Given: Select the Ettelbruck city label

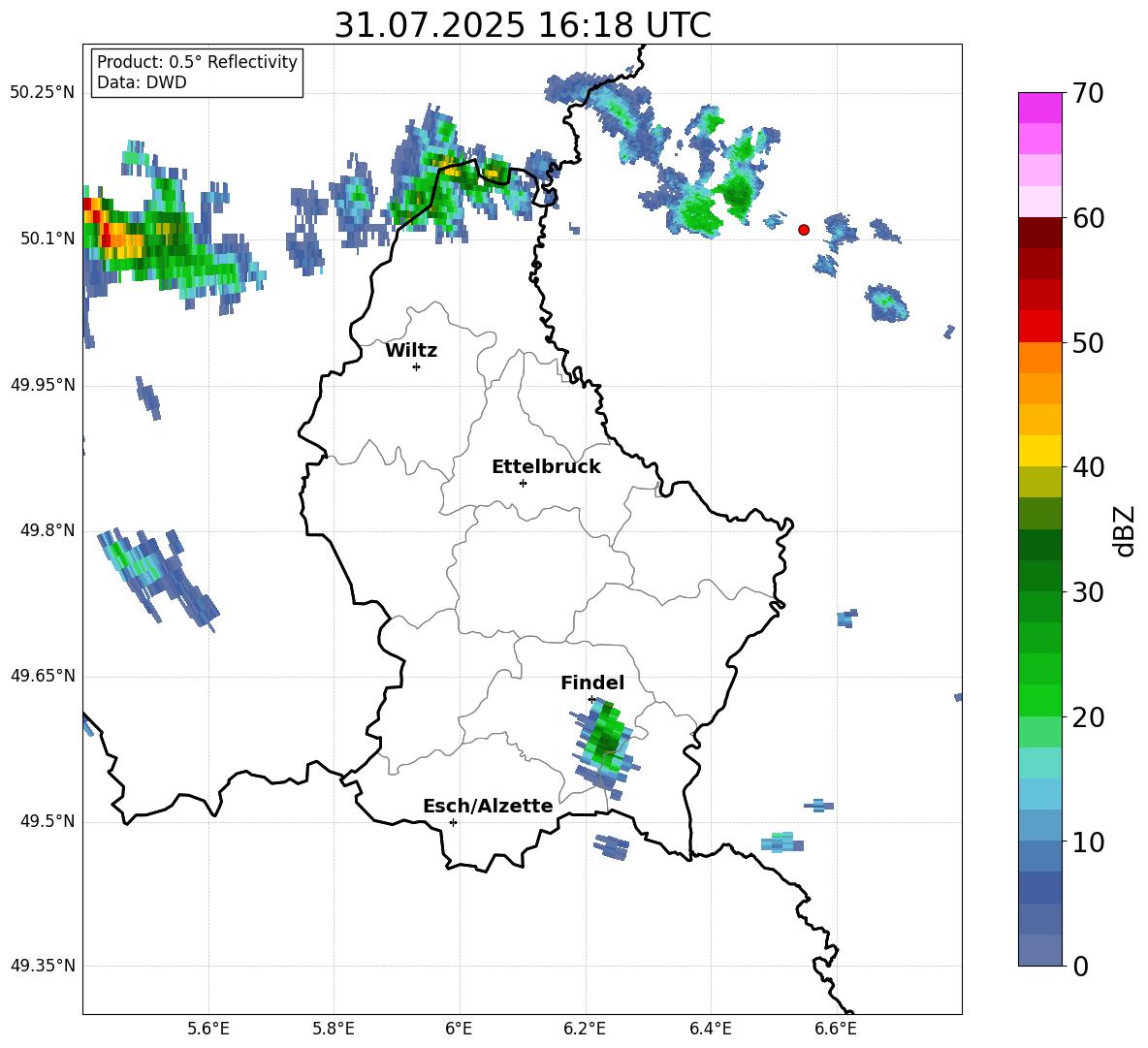Looking at the screenshot, I should (546, 467).
